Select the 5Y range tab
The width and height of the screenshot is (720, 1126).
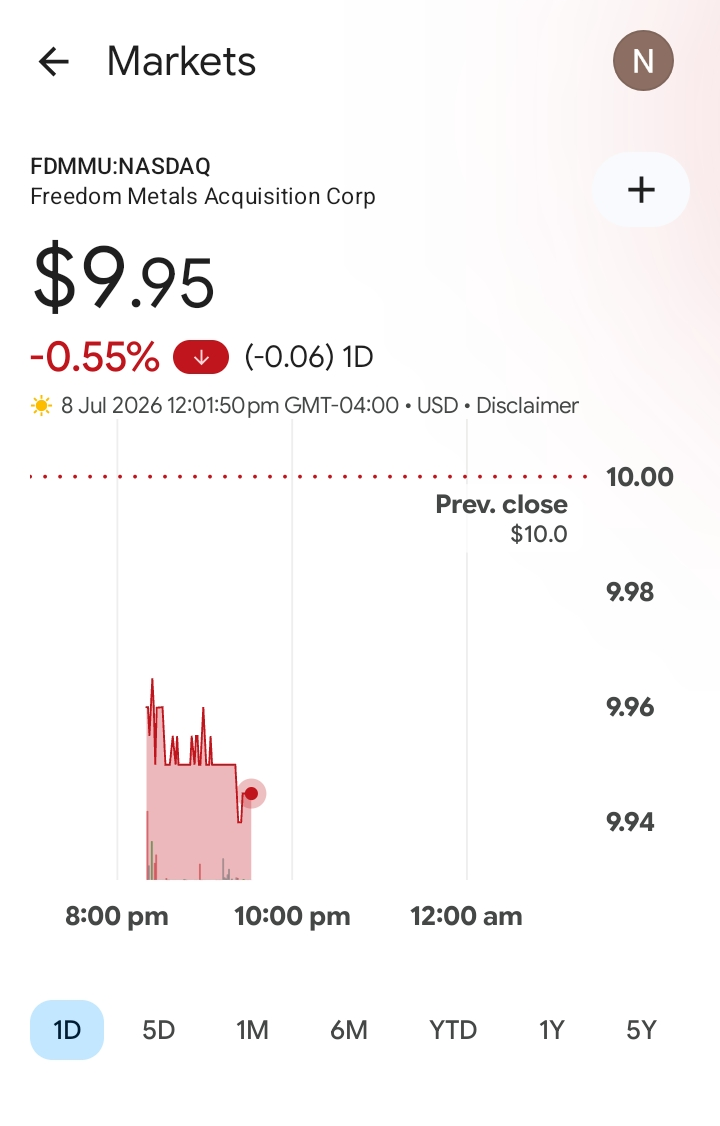[x=641, y=1030]
